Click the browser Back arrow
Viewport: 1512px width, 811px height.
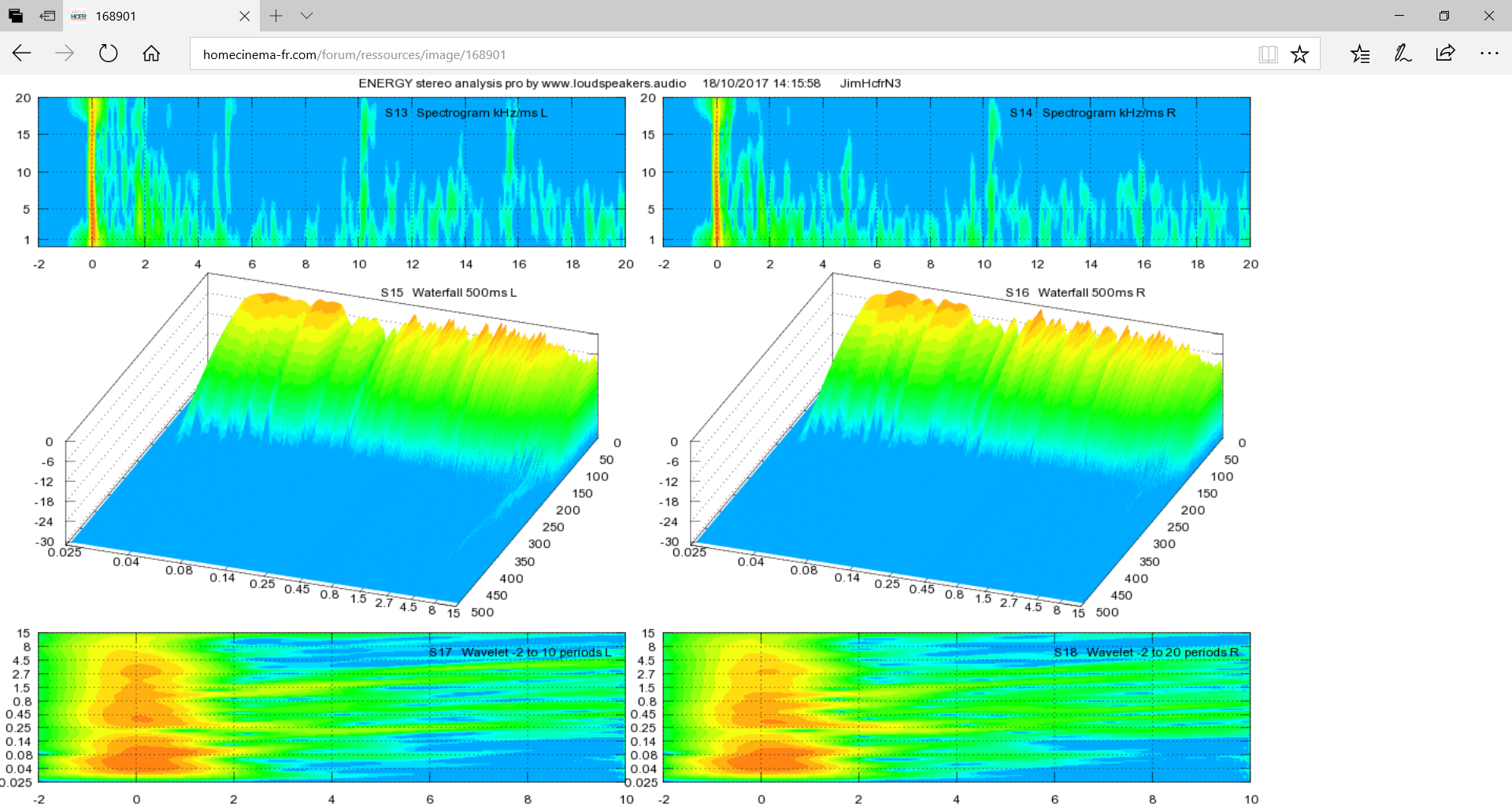point(22,54)
